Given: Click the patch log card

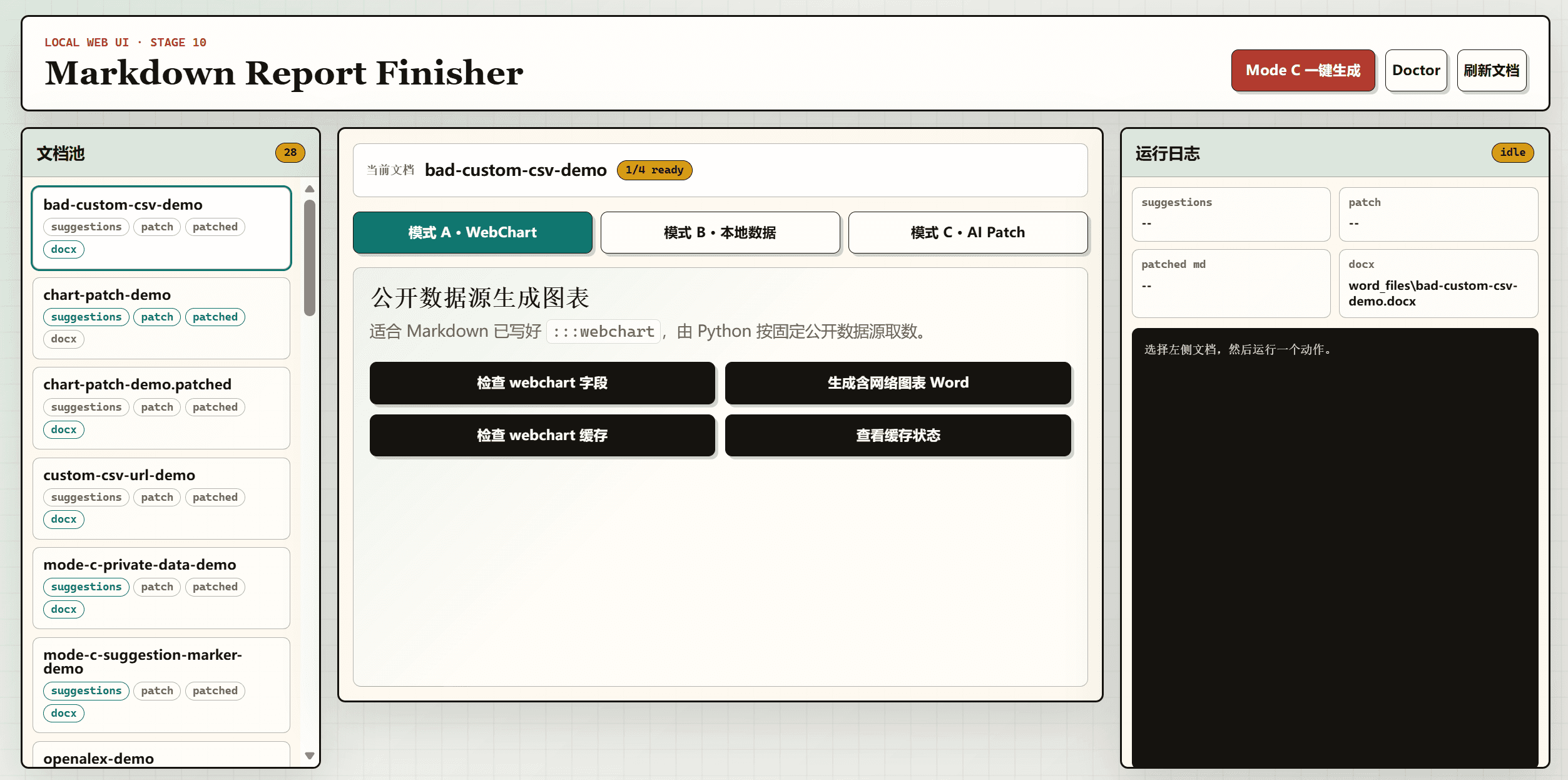Looking at the screenshot, I should [x=1438, y=214].
